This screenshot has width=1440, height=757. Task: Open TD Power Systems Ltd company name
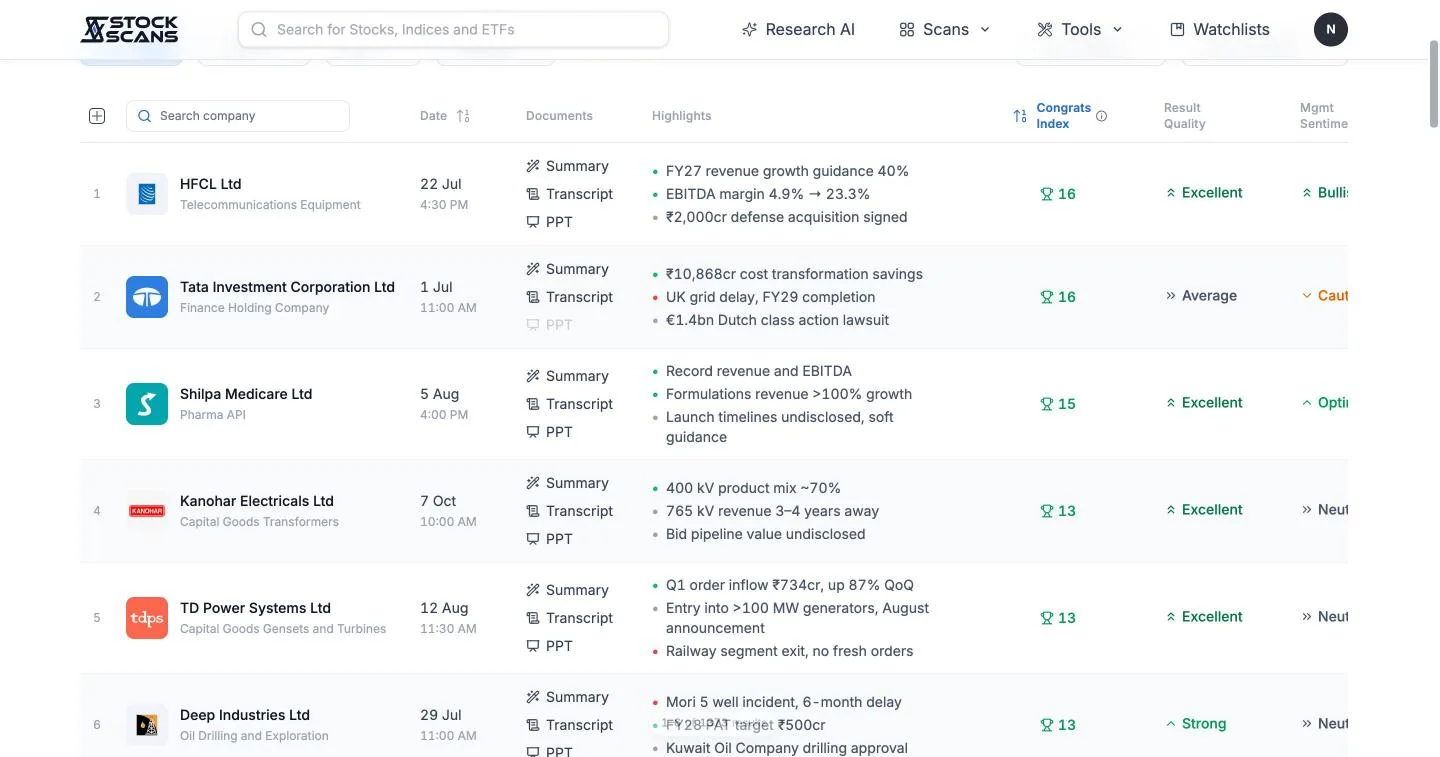[x=255, y=608]
